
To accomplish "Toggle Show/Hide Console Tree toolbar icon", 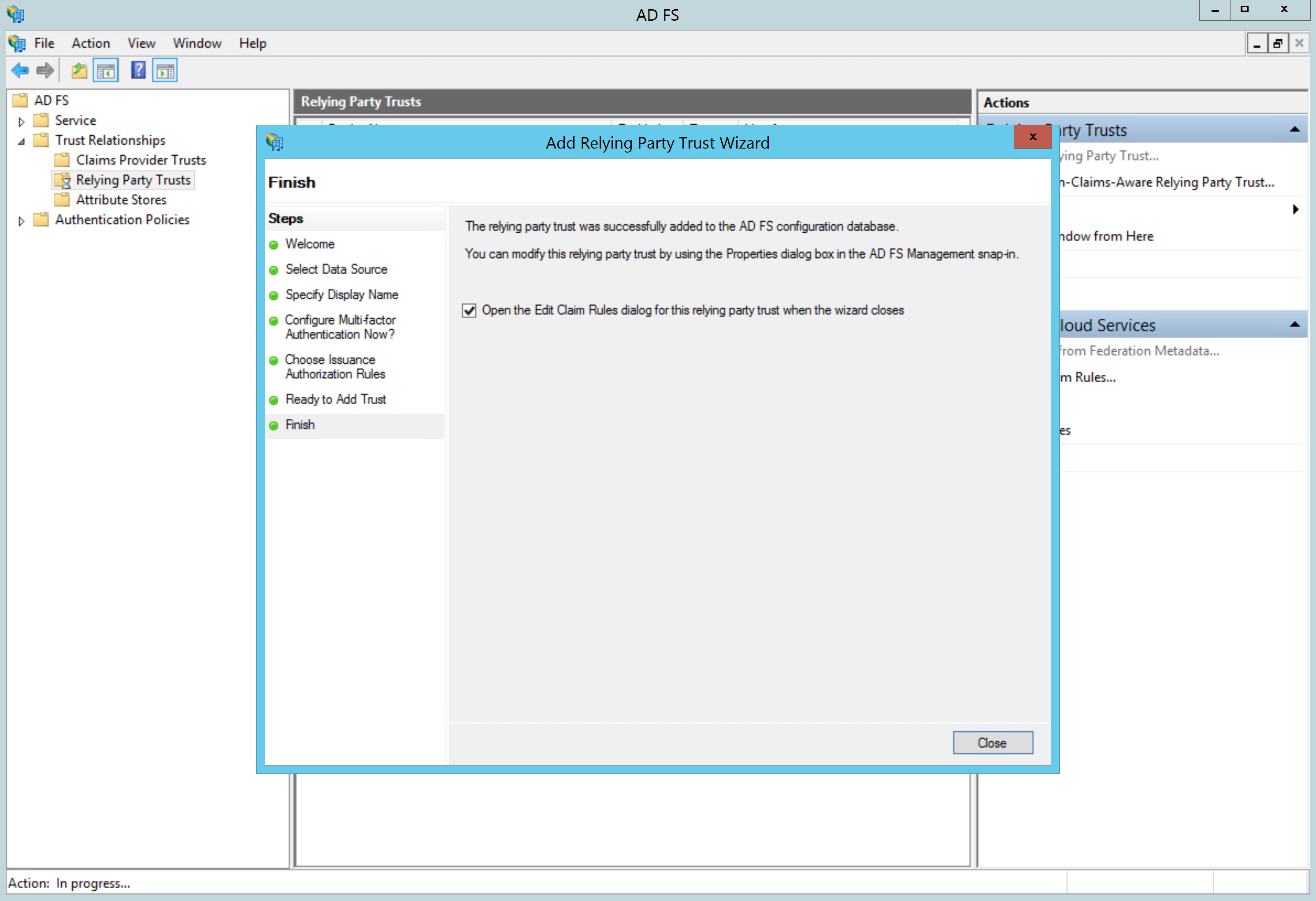I will tap(106, 71).
